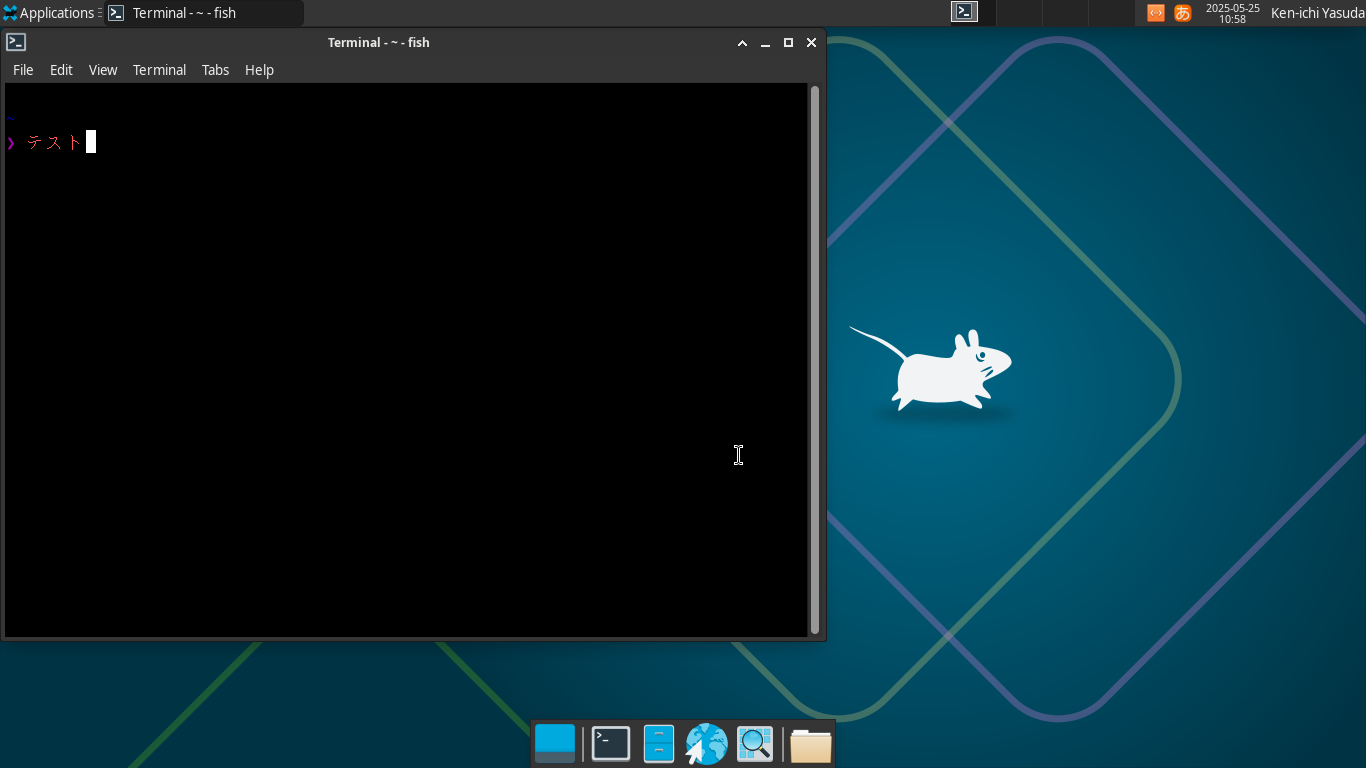
Task: Select the Terminal - ~ - fish taskbar button
Action: pos(200,13)
